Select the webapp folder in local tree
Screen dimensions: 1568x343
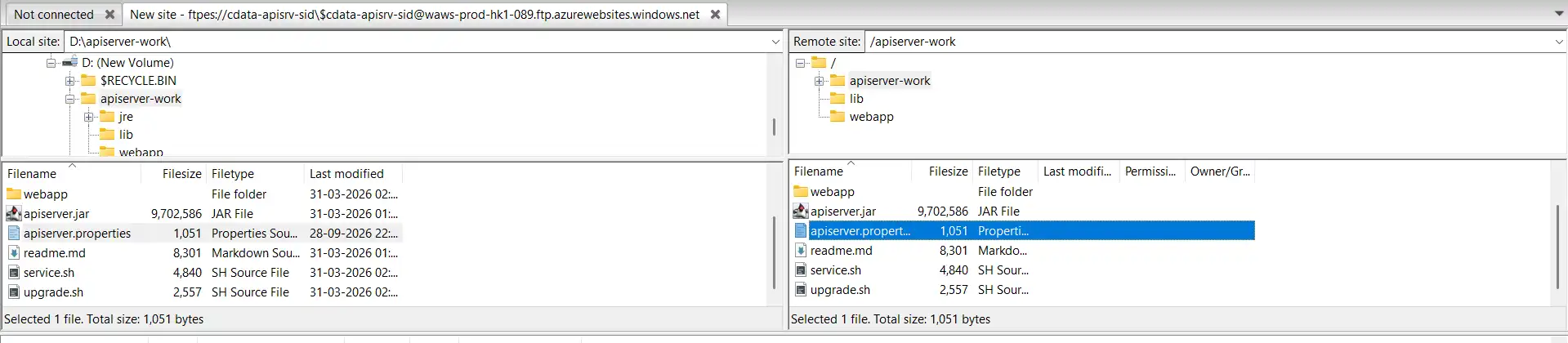click(141, 151)
